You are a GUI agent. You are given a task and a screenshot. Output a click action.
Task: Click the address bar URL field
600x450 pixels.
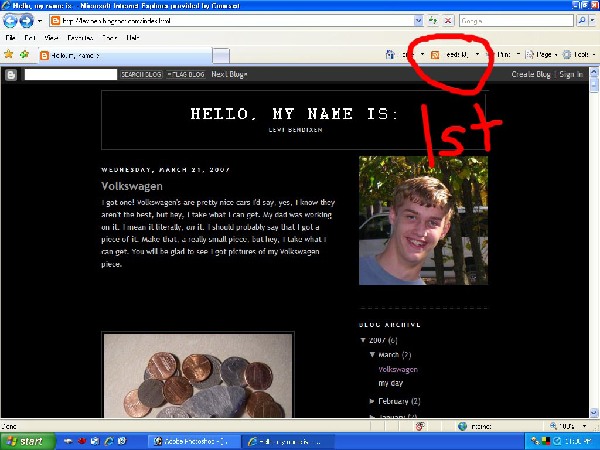click(x=232, y=21)
